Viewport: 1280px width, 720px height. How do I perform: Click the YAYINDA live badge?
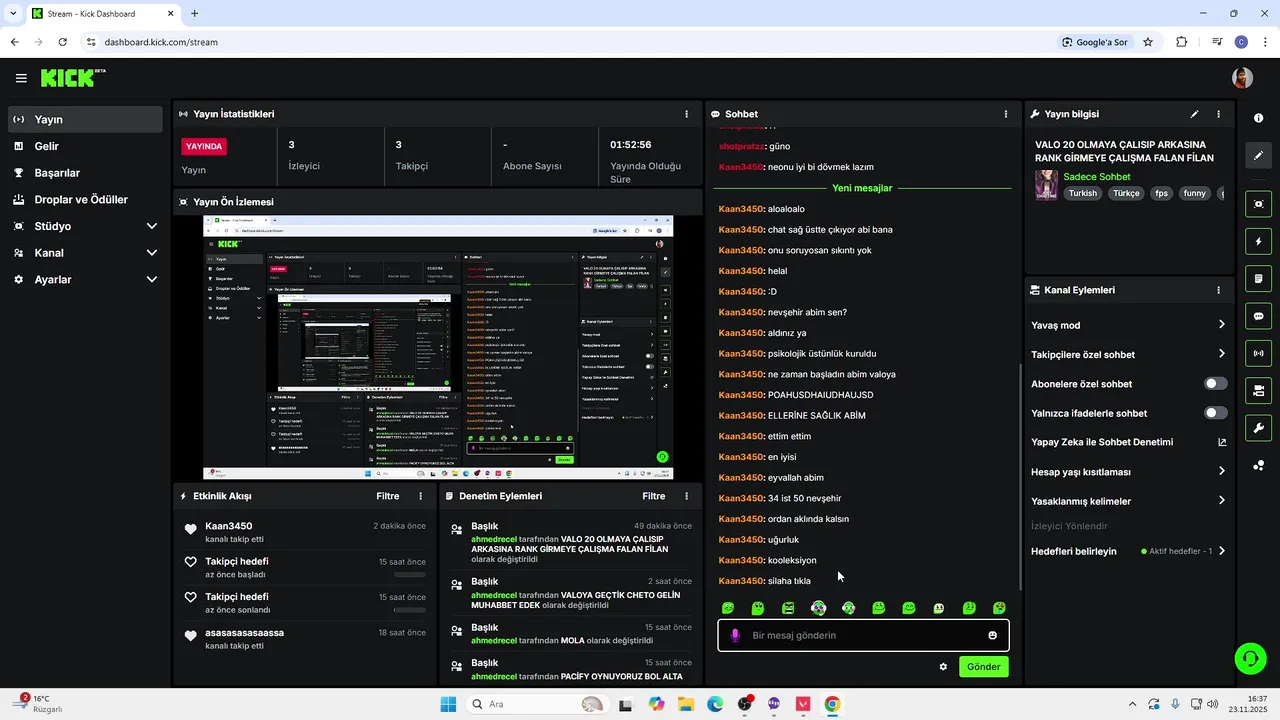click(204, 146)
